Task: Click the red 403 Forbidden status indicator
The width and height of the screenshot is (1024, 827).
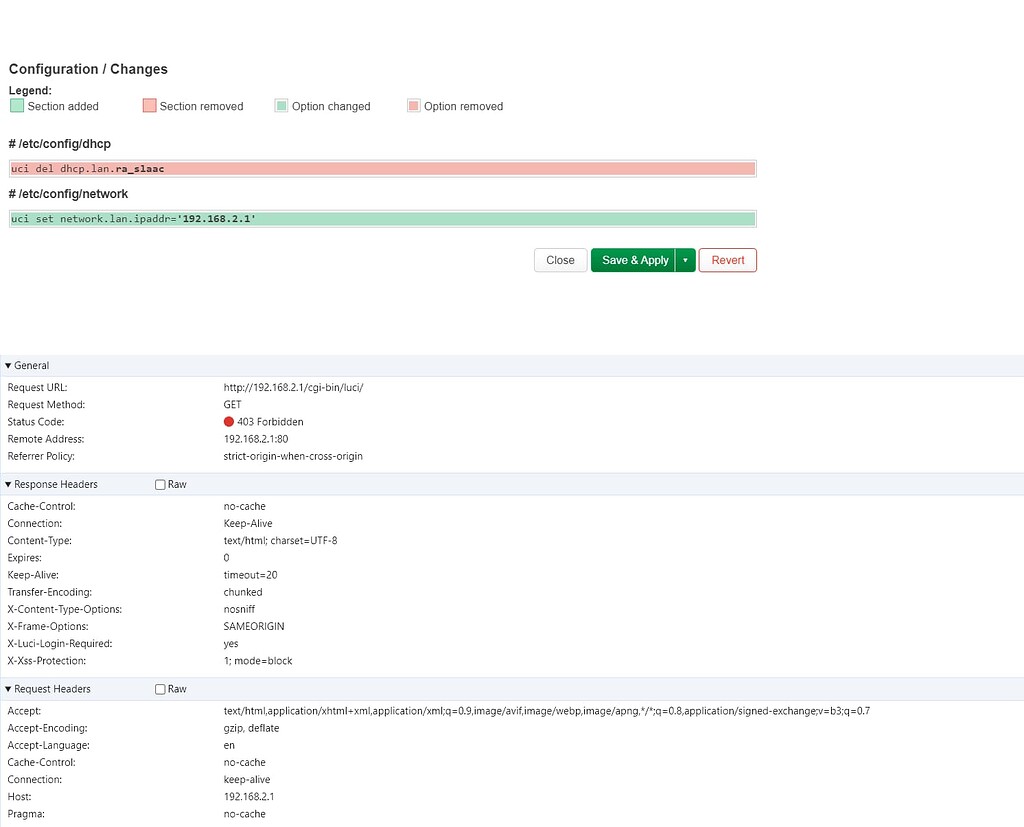Action: [229, 421]
